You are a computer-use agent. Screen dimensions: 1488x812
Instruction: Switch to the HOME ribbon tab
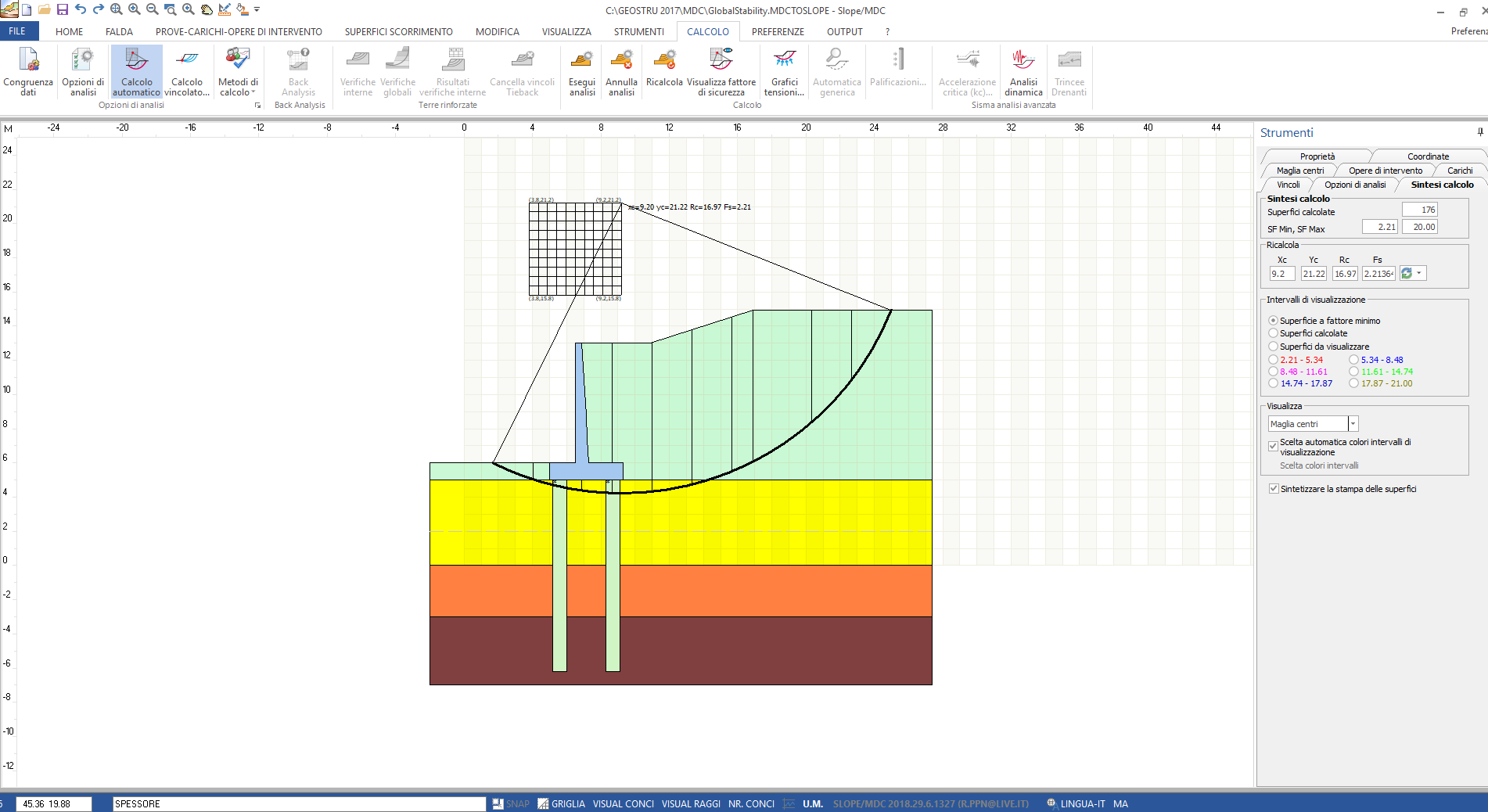pos(69,32)
